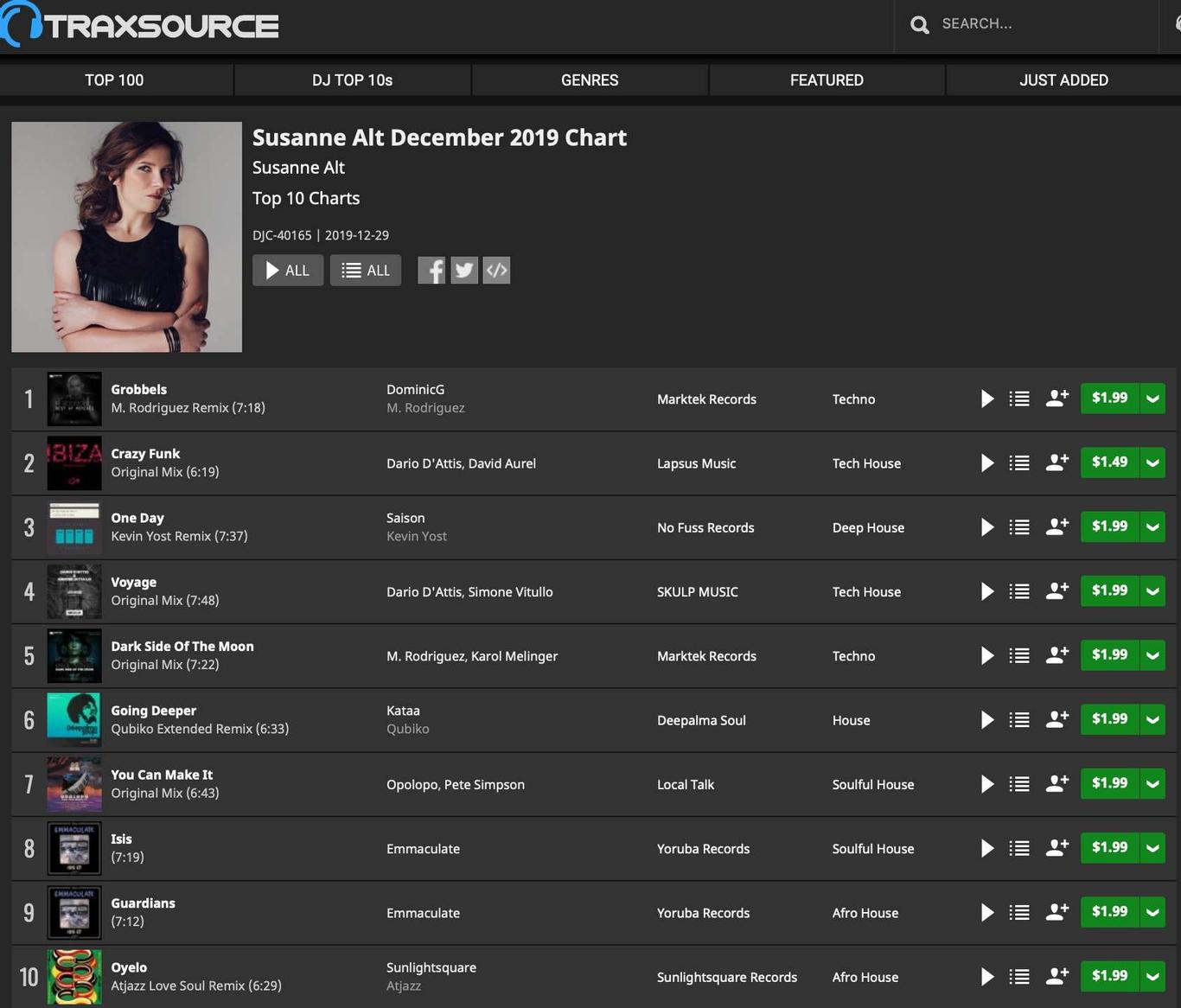Open the Emmaculate artist link for Isis
The height and width of the screenshot is (1008, 1181).
pyautogui.click(x=423, y=849)
